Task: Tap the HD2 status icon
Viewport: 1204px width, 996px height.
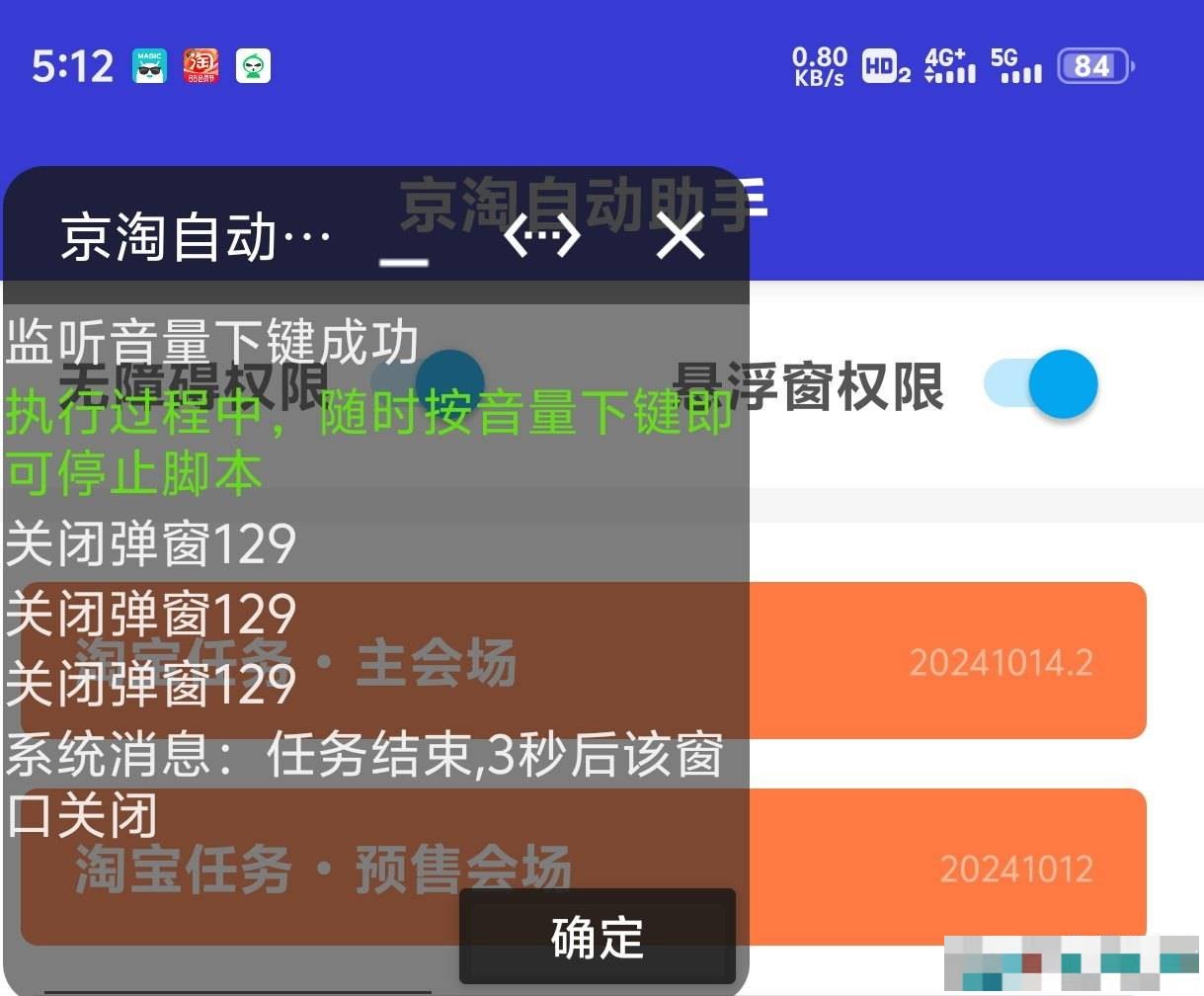Action: pos(885,66)
